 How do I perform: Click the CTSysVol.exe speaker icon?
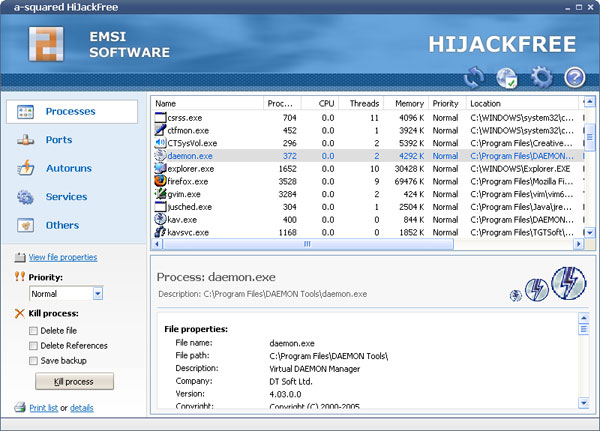coord(160,143)
